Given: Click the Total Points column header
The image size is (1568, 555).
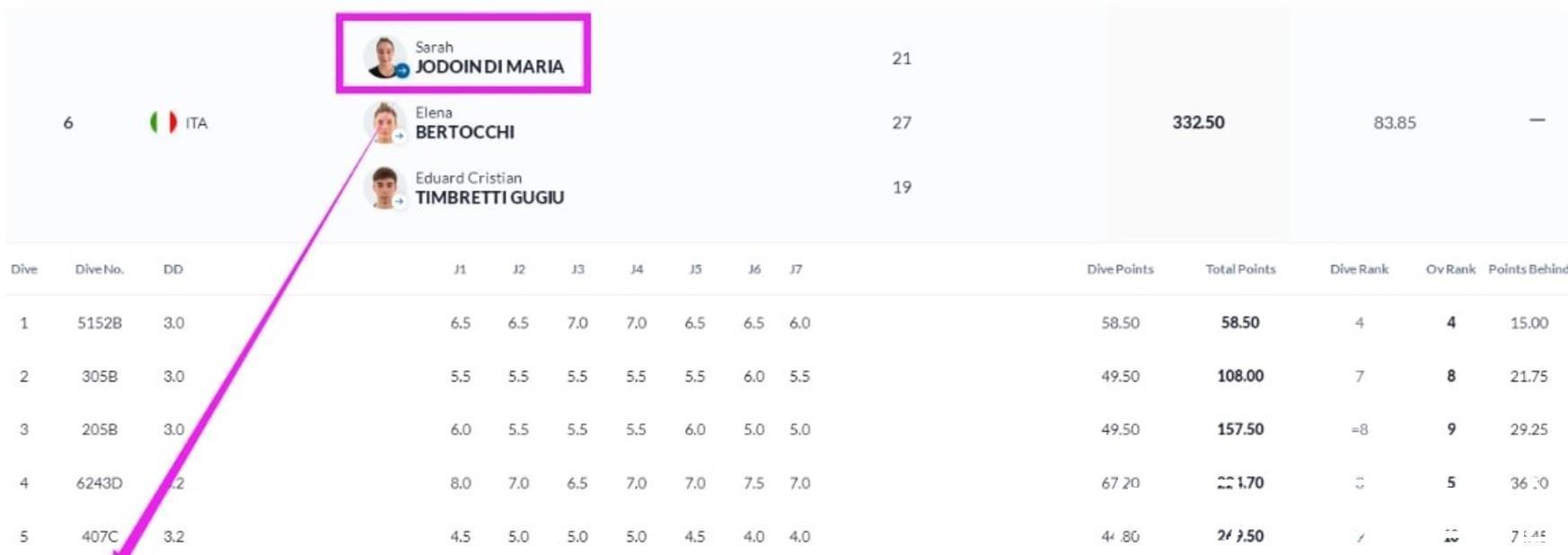Looking at the screenshot, I should click(x=1240, y=269).
